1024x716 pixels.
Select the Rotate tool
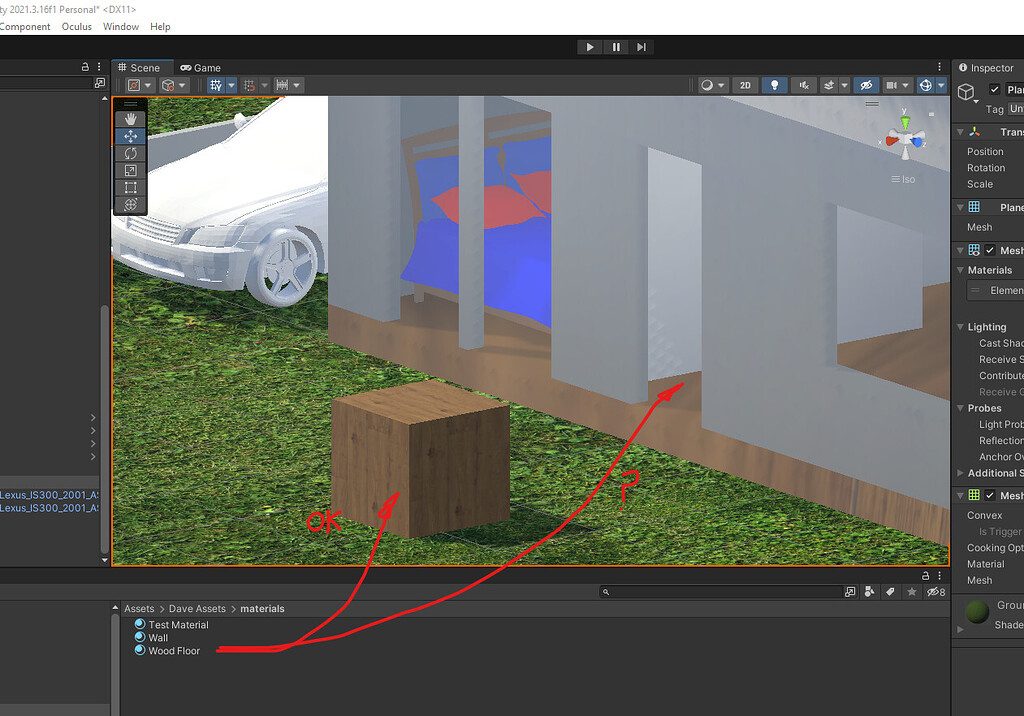tap(130, 153)
